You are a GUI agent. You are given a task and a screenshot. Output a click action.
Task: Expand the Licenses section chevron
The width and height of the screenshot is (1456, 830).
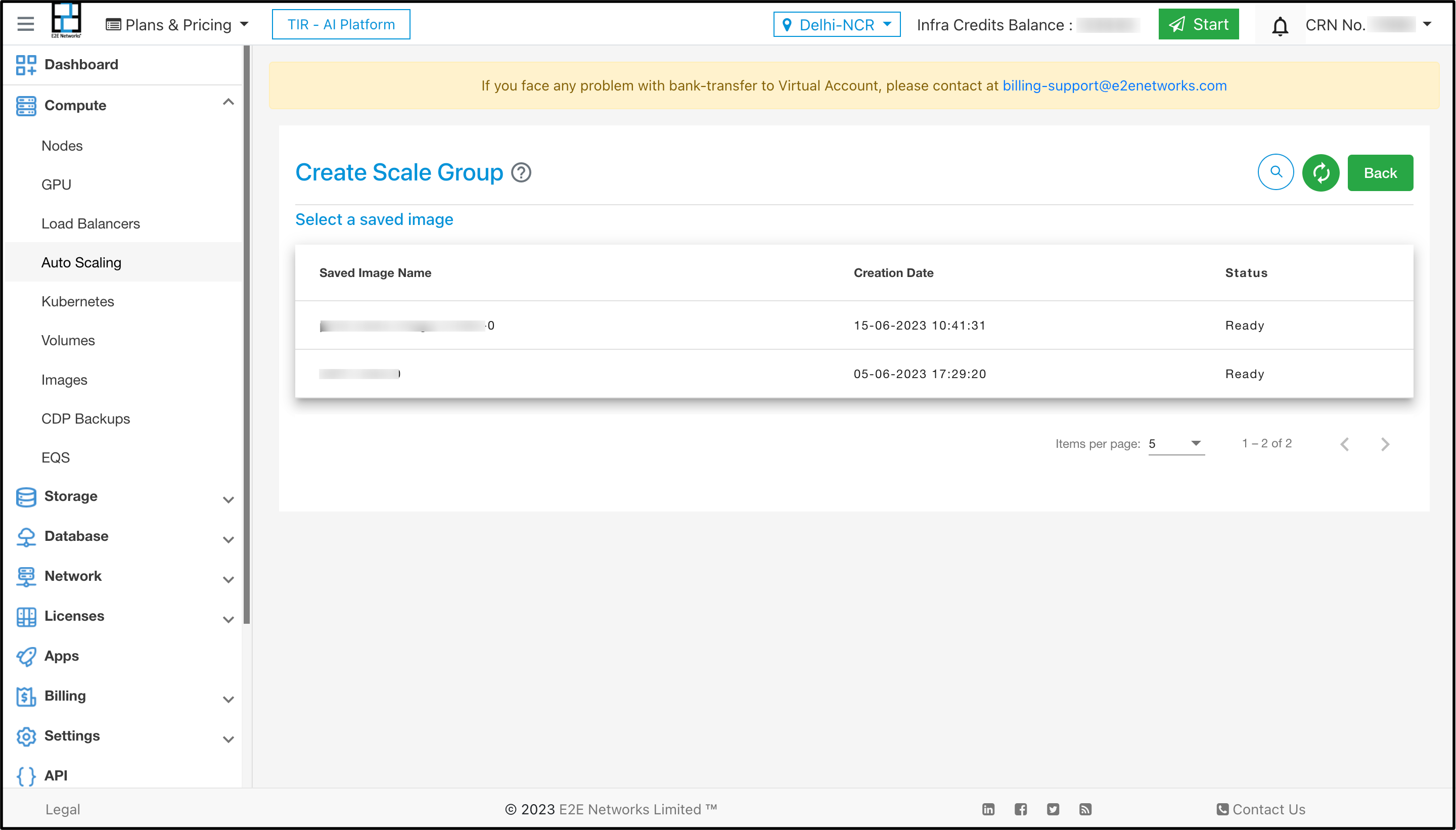(228, 620)
